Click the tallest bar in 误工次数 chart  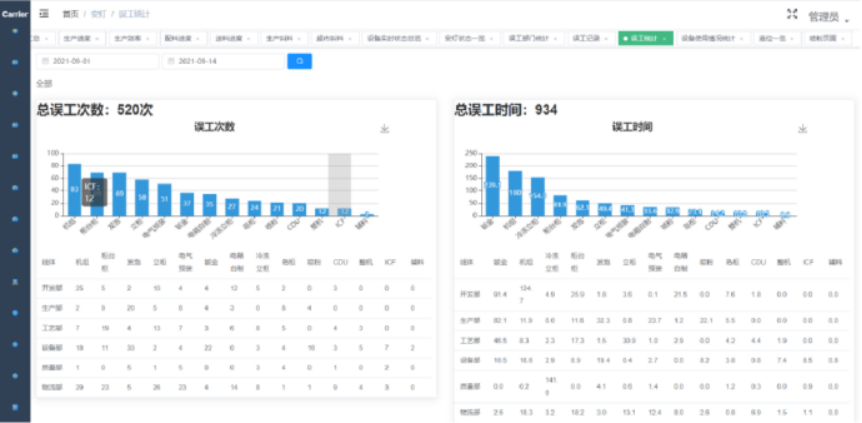[x=74, y=189]
